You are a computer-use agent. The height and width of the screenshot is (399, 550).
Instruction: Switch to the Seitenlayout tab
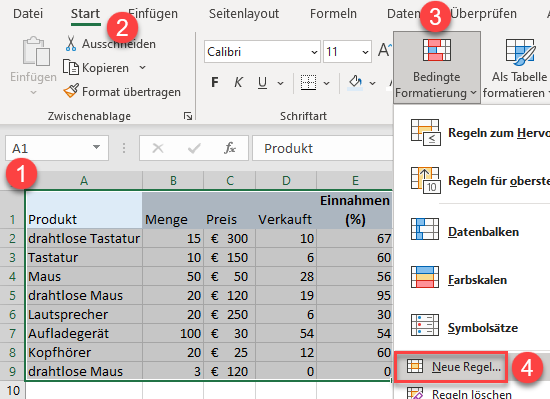244,14
